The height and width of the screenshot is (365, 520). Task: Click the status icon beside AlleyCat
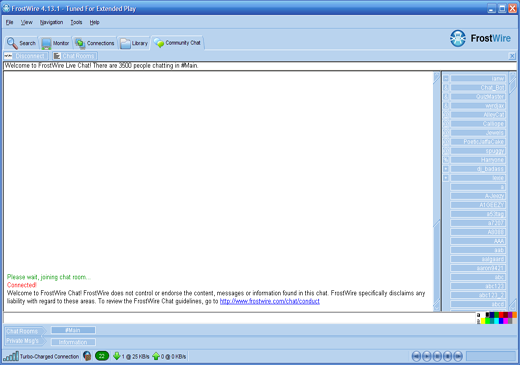[446, 115]
